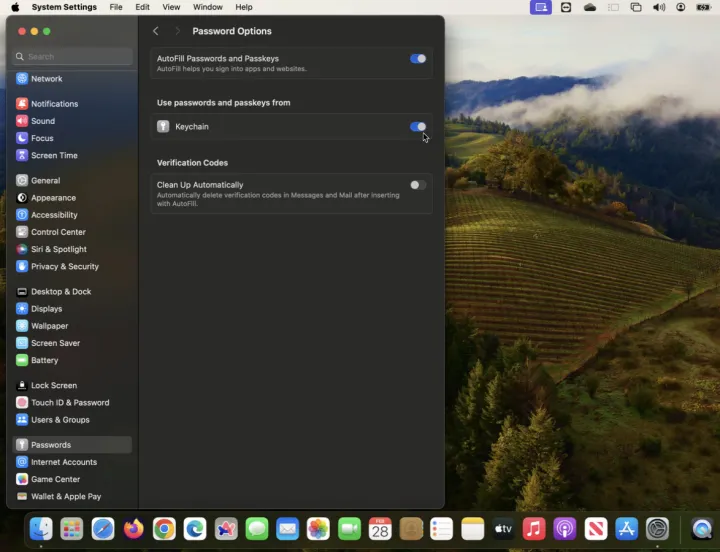Select Passwords in the sidebar
The image size is (720, 552).
click(x=50, y=445)
